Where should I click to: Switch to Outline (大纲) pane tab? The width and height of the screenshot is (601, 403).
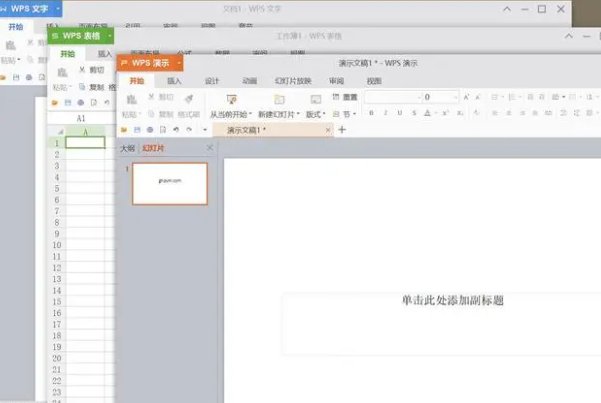pyautogui.click(x=128, y=148)
